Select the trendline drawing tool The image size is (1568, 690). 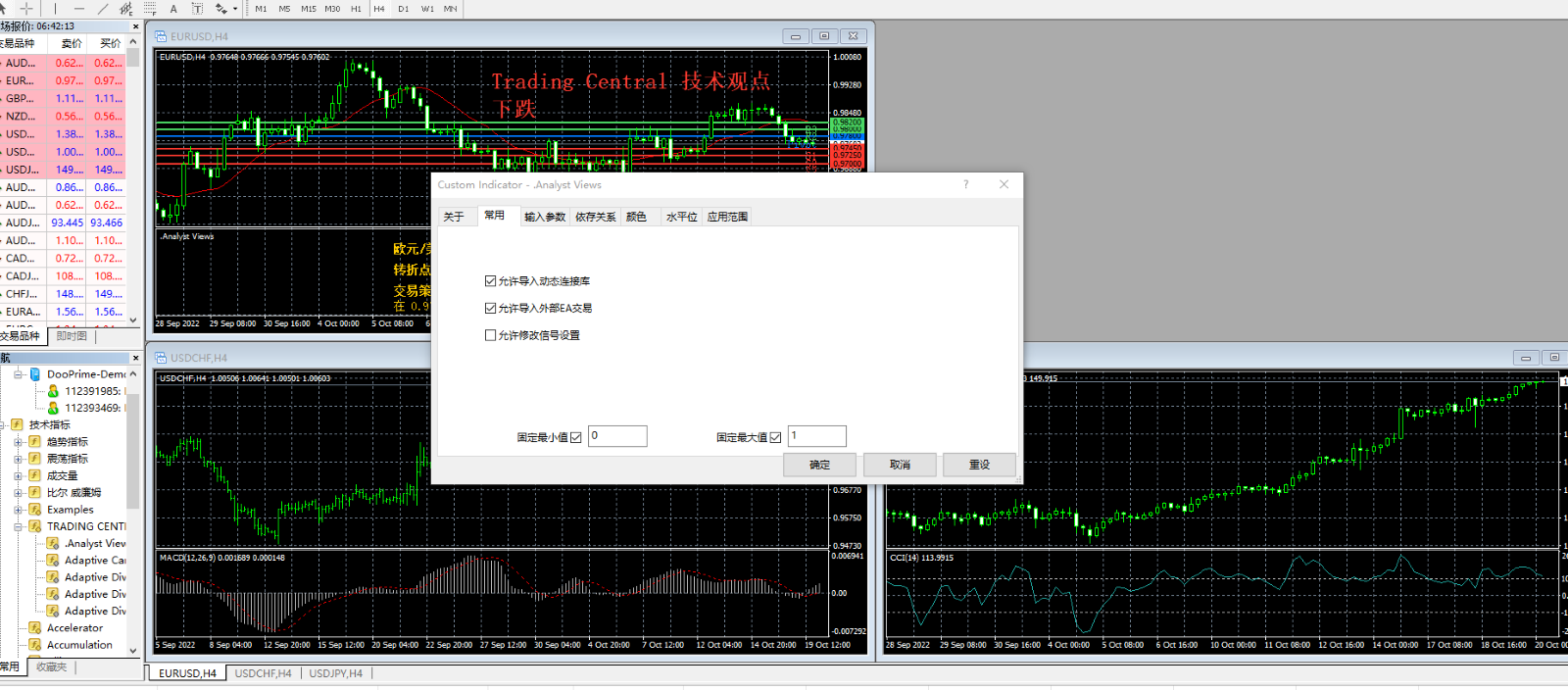103,9
